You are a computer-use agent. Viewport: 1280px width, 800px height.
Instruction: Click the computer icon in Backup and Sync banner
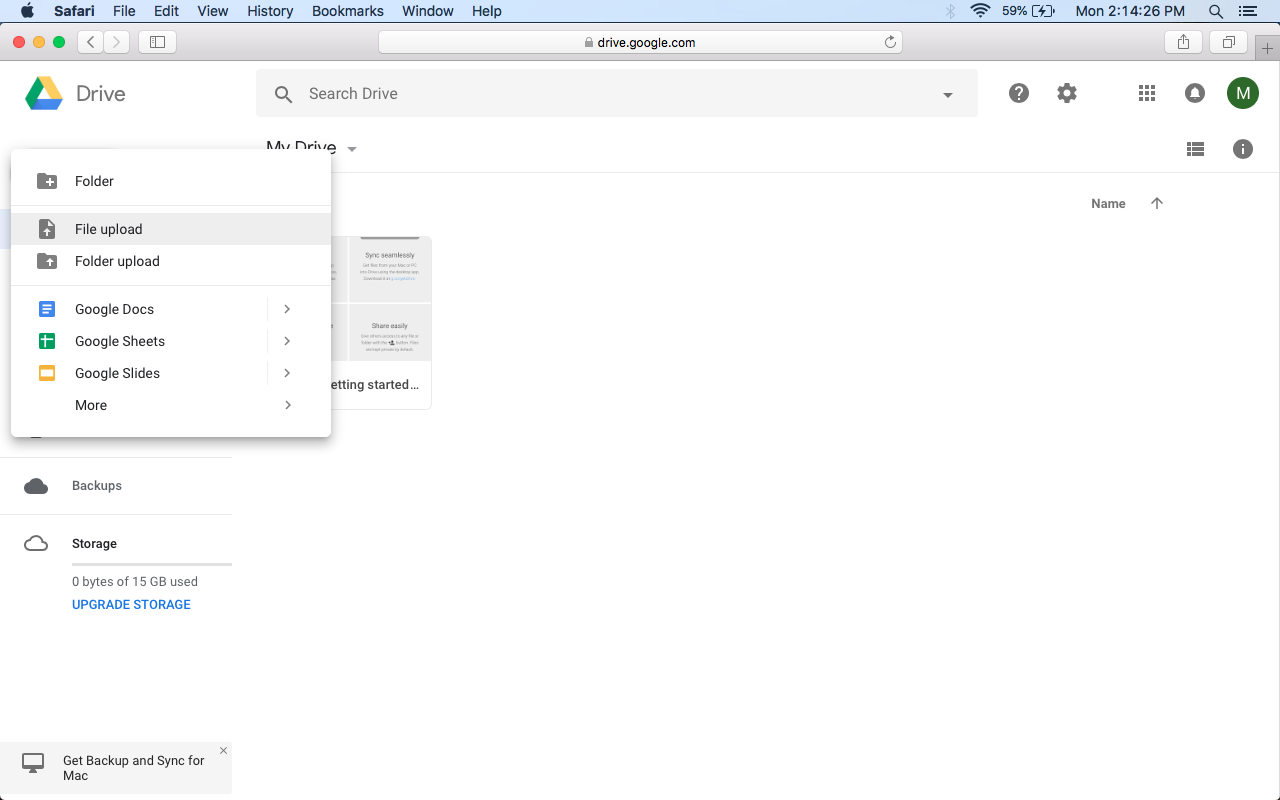(x=33, y=763)
